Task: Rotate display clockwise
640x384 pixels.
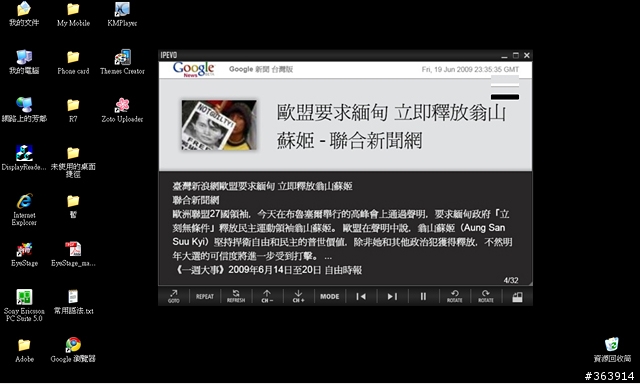Action: (x=486, y=296)
